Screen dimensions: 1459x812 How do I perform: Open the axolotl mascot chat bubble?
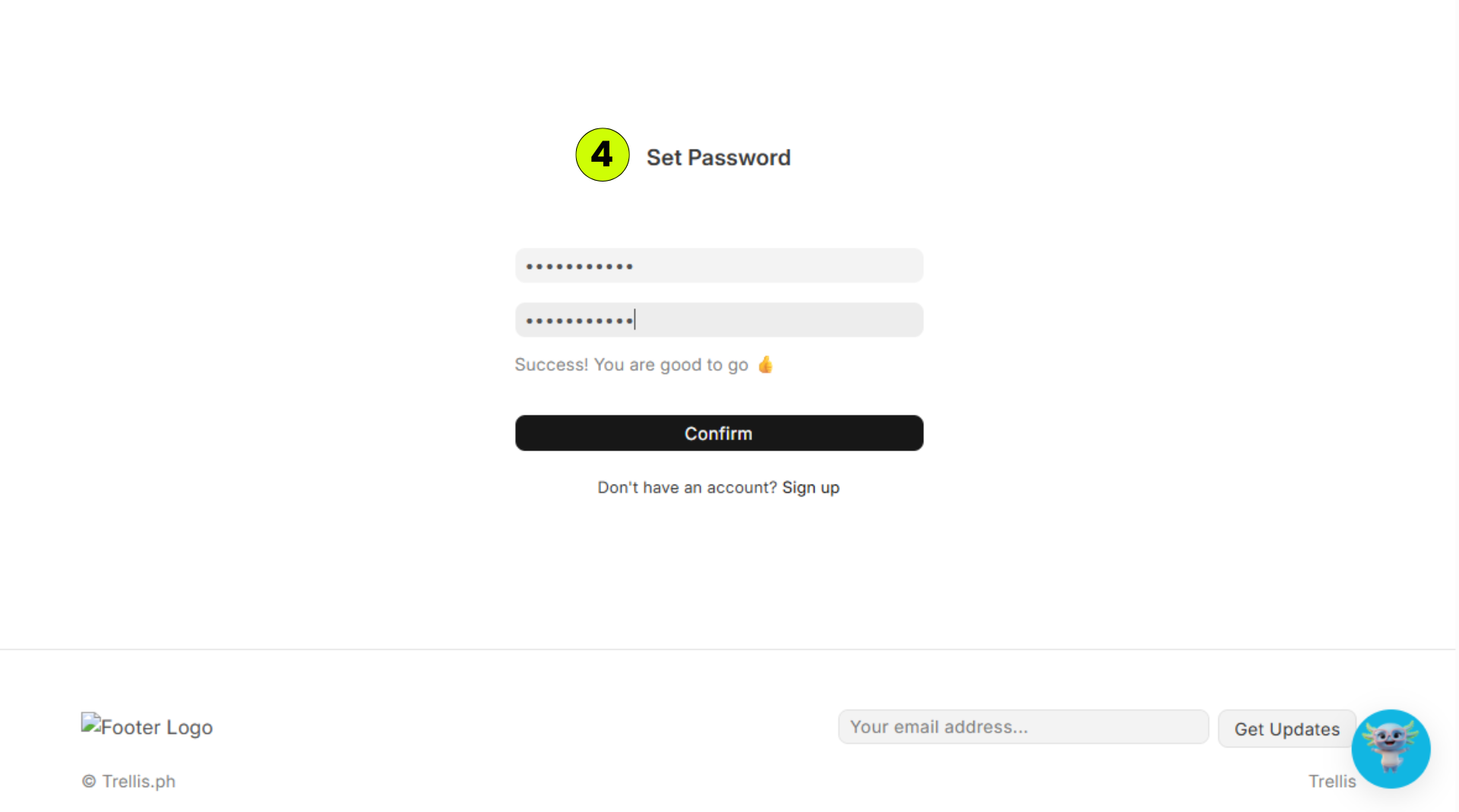coord(1391,749)
